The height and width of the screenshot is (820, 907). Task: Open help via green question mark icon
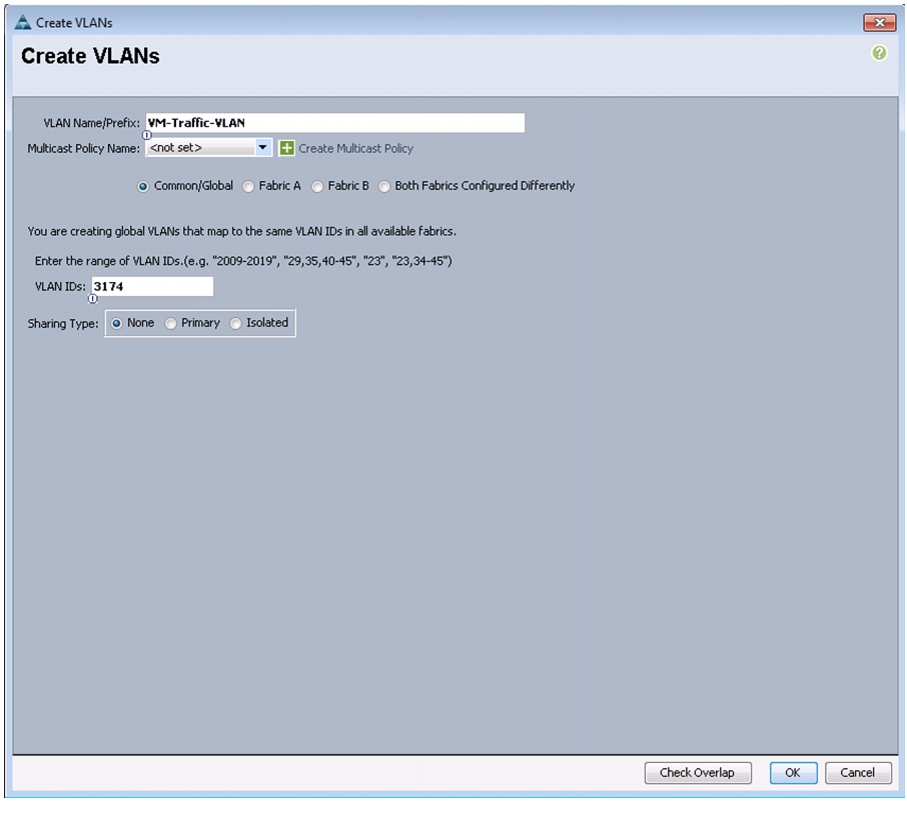pos(879,53)
